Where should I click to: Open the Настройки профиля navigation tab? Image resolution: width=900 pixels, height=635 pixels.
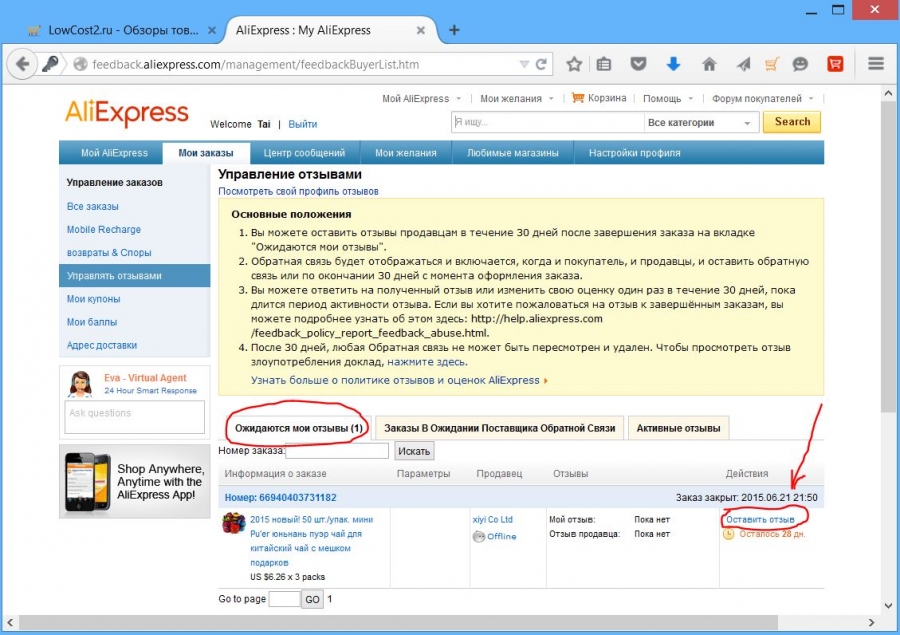click(634, 153)
